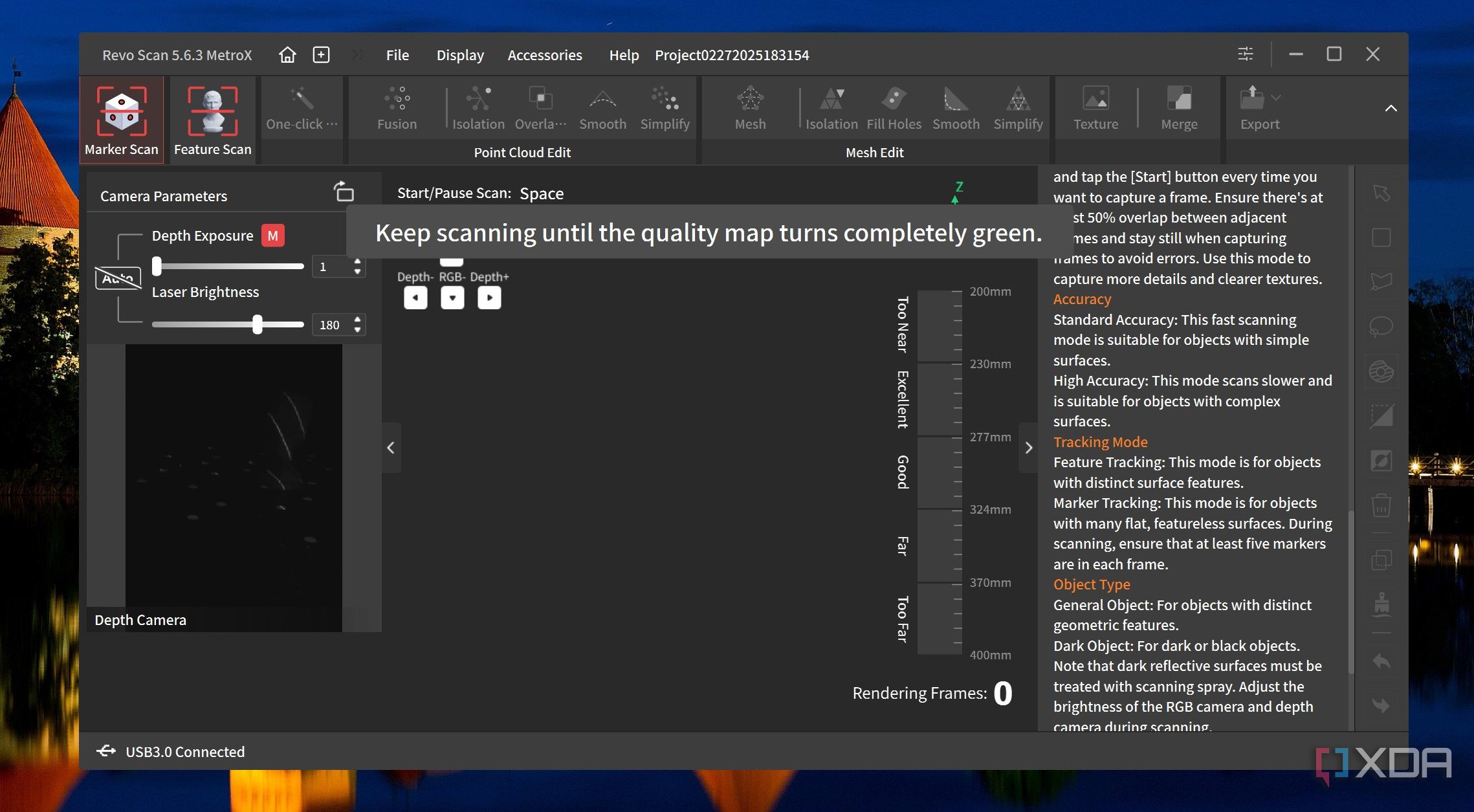
Task: Collapse right help panel arrow
Action: [1028, 448]
